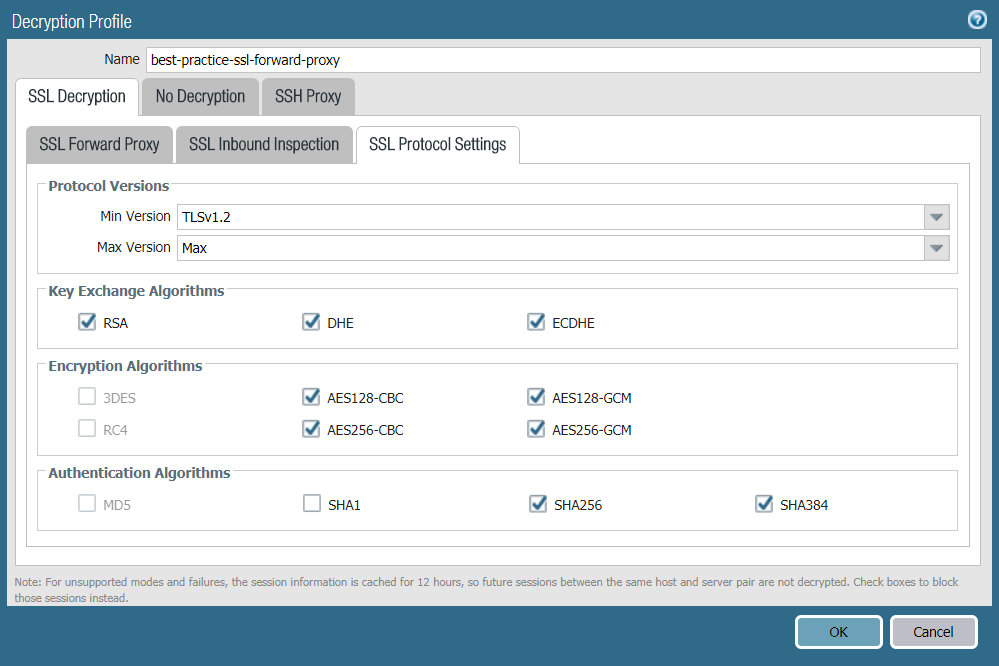
Task: Expand the Min Version dropdown
Action: 936,217
